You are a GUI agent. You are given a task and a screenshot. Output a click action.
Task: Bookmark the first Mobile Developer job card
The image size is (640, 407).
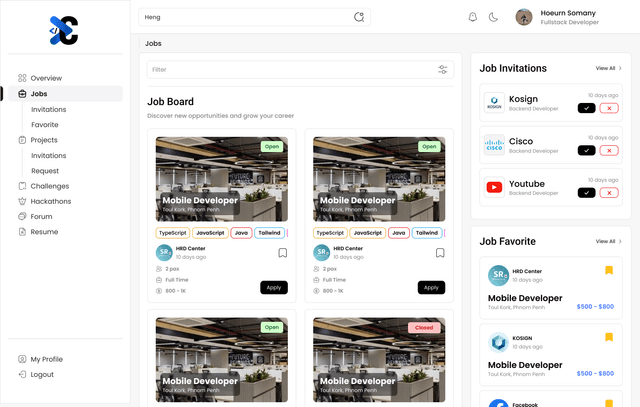click(282, 253)
